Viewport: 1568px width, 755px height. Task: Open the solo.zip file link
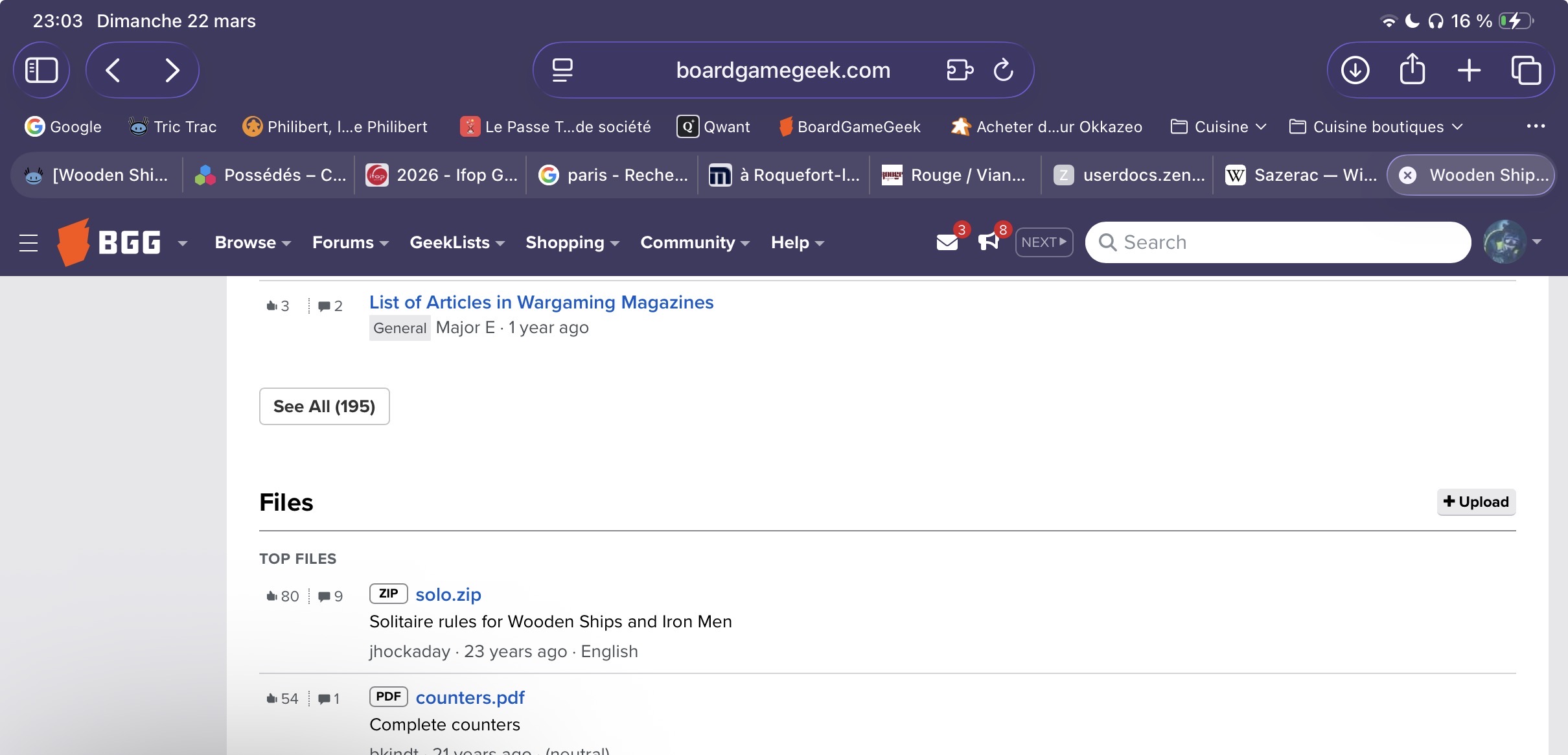448,594
